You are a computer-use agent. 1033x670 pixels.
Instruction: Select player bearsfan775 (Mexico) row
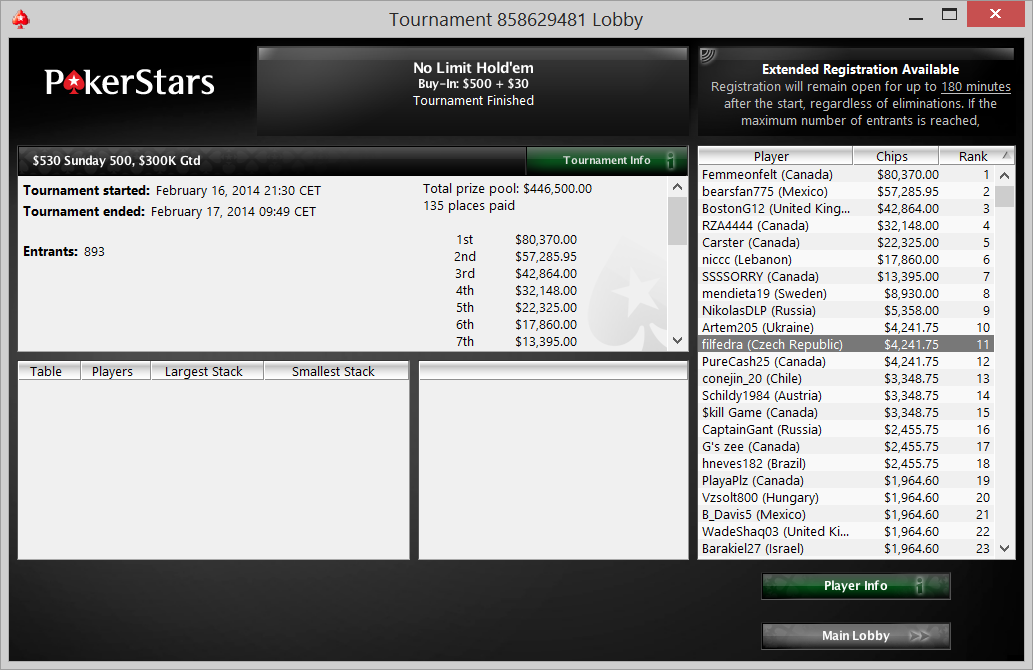click(x=846, y=192)
